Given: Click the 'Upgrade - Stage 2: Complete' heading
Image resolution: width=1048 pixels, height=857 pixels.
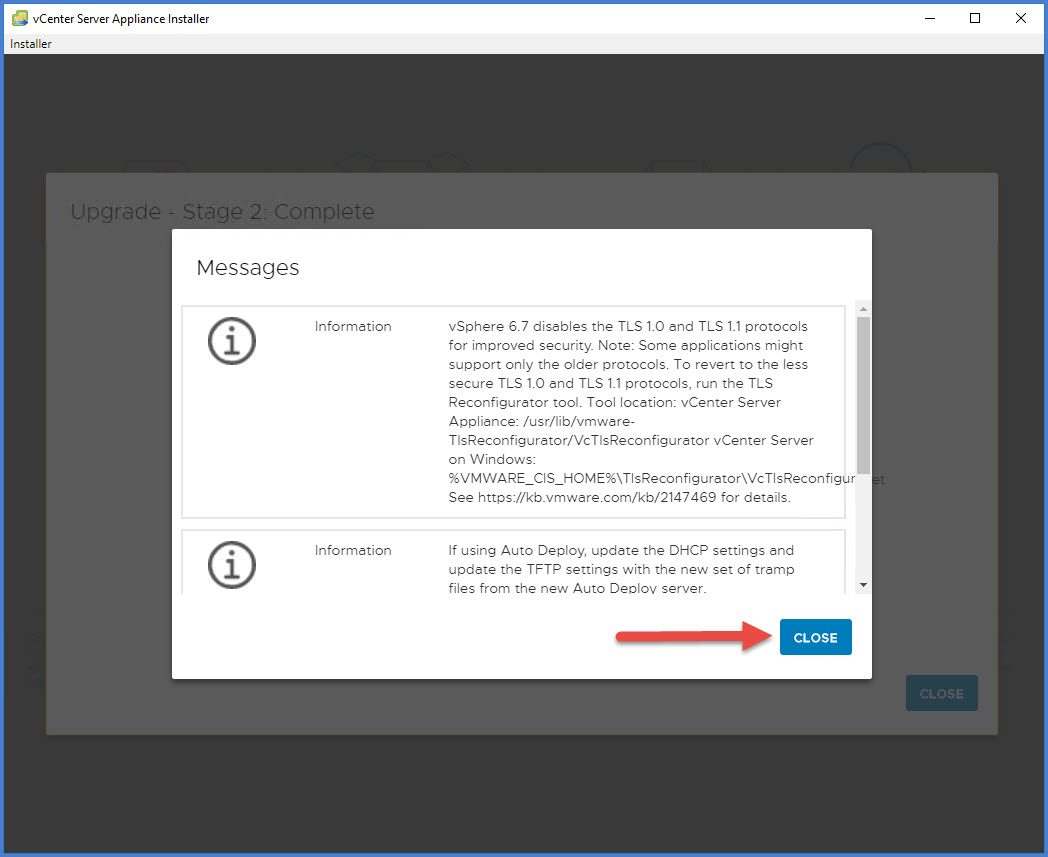Looking at the screenshot, I should point(222,212).
